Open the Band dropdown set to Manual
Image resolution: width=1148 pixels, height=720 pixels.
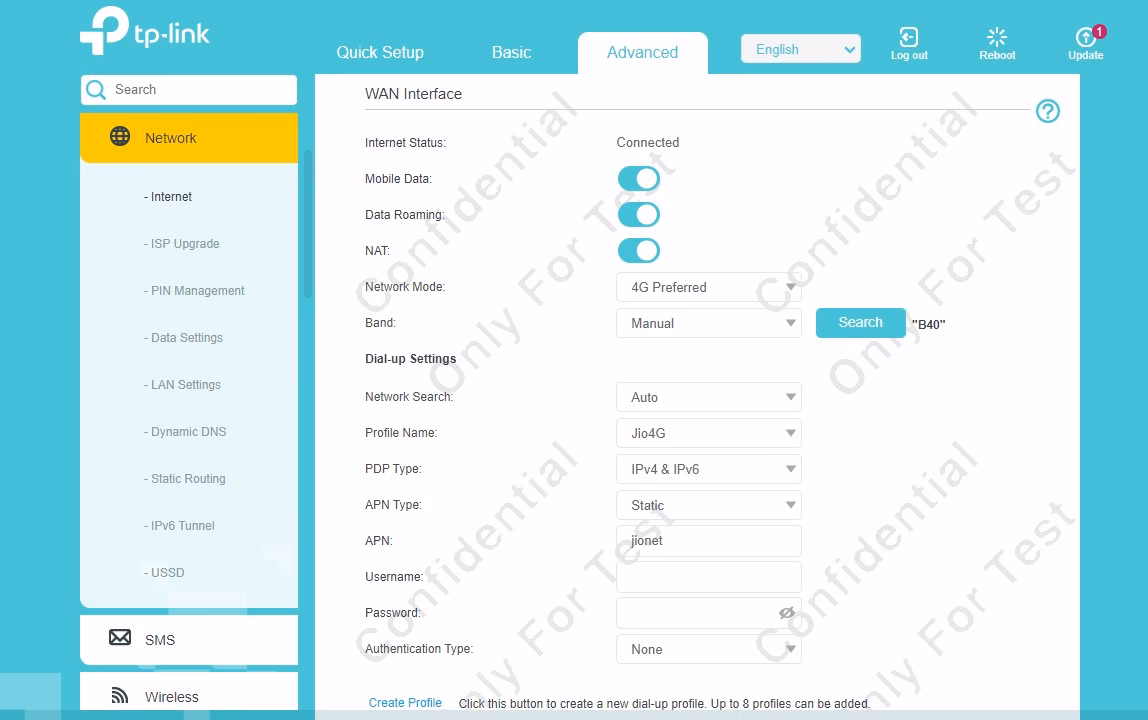709,323
